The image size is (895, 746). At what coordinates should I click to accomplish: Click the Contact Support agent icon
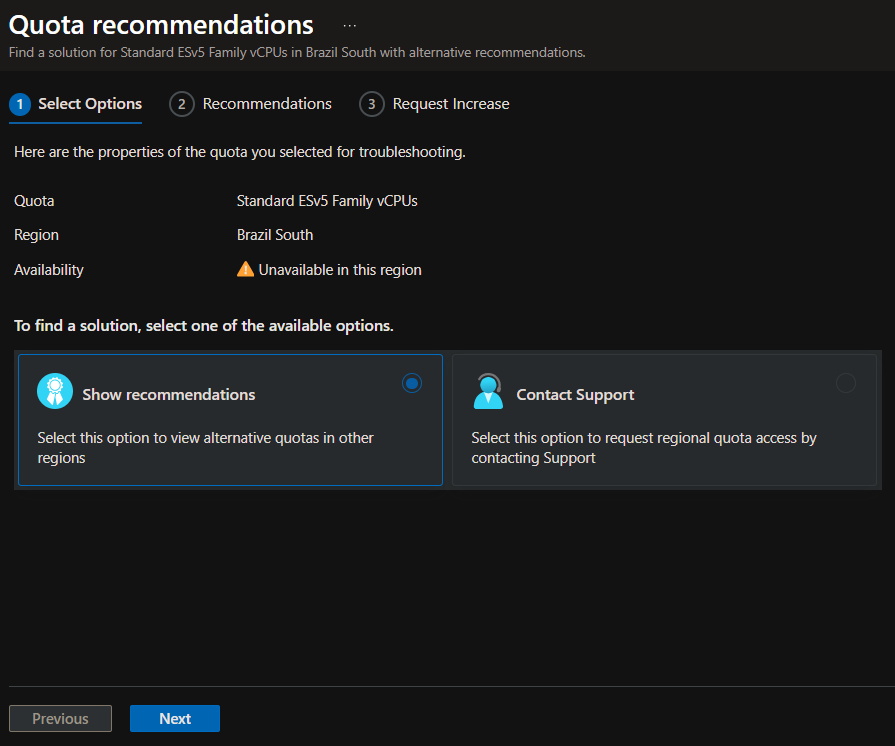pyautogui.click(x=489, y=391)
